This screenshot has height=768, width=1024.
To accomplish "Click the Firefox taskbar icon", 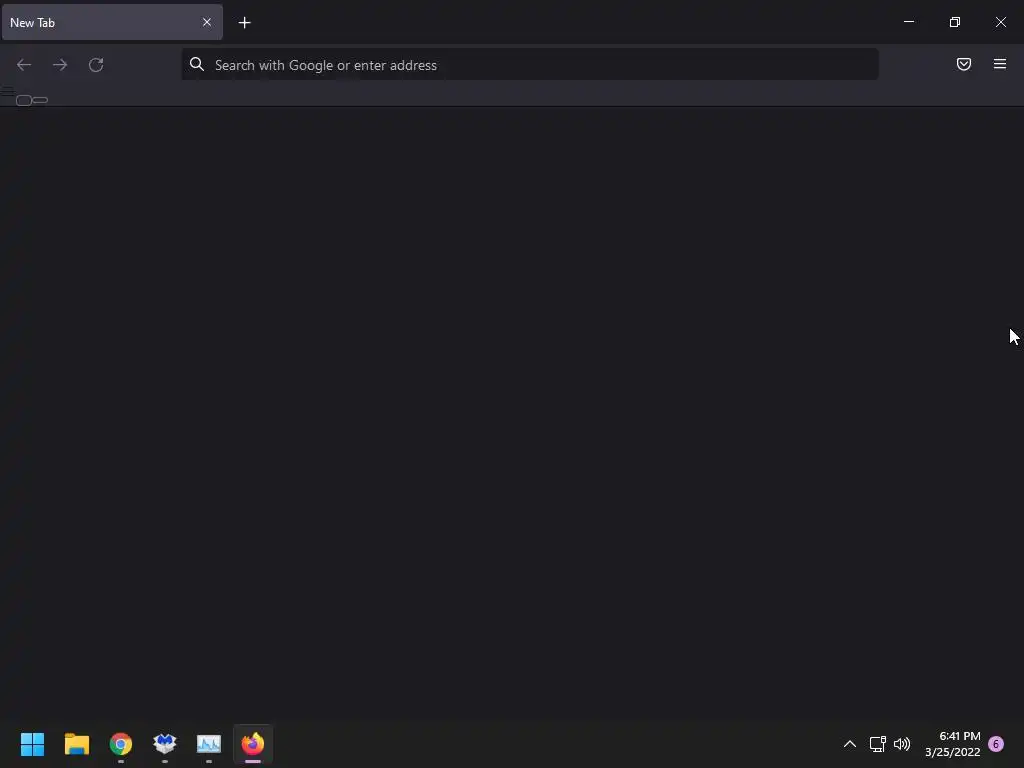I will click(x=253, y=744).
